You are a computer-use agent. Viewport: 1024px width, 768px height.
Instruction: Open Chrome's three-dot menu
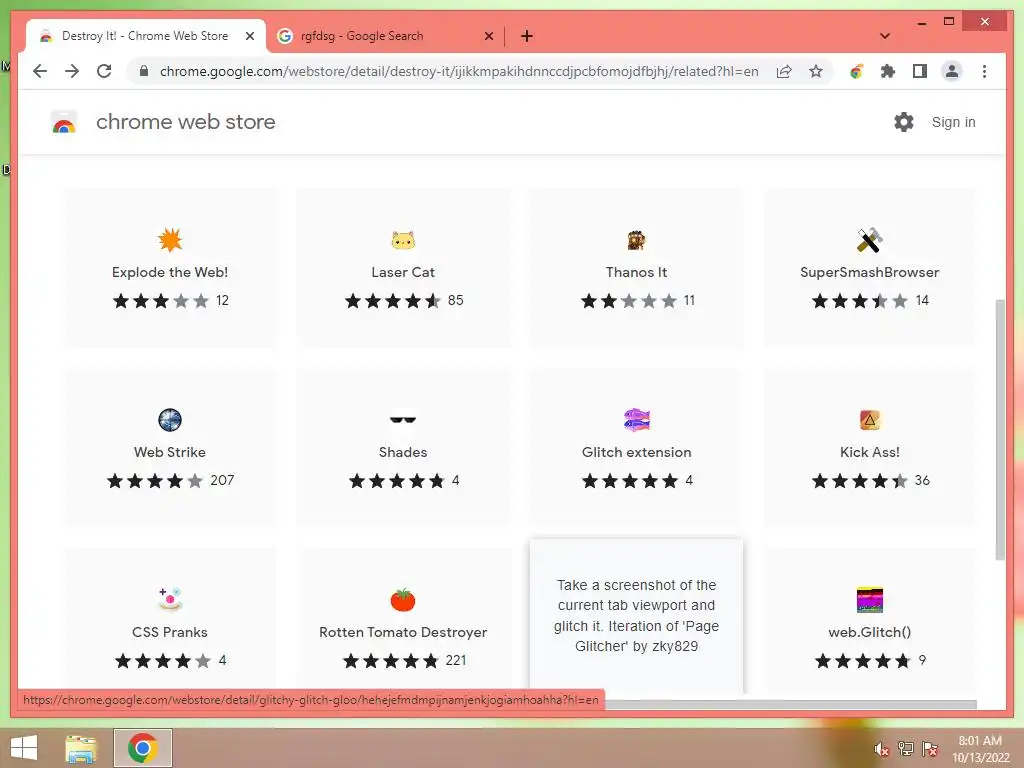coord(984,71)
